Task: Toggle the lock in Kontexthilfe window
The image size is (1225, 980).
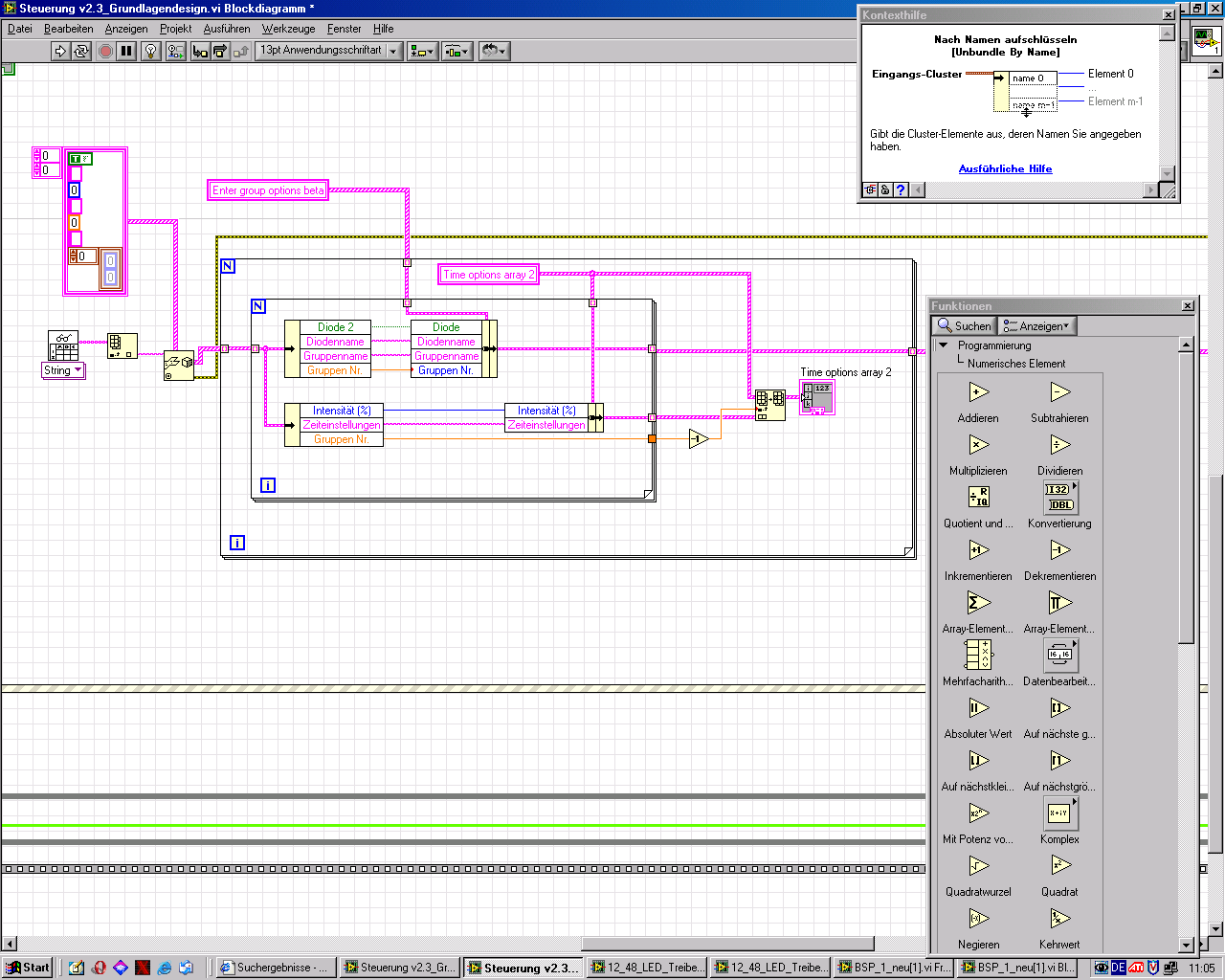Action: pyautogui.click(x=885, y=189)
